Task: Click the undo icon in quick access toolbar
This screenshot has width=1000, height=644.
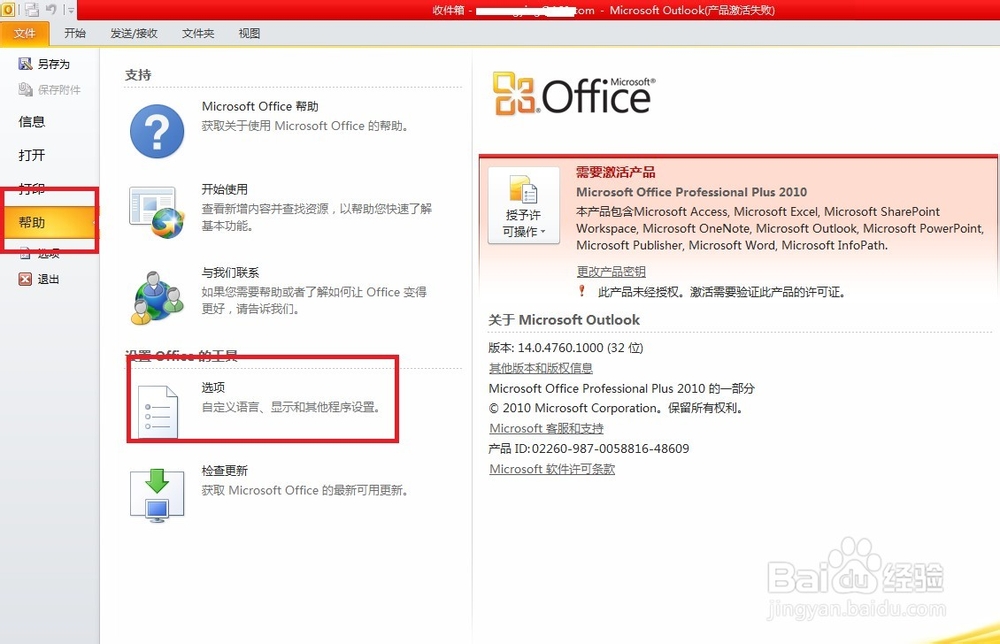Action: tap(51, 10)
